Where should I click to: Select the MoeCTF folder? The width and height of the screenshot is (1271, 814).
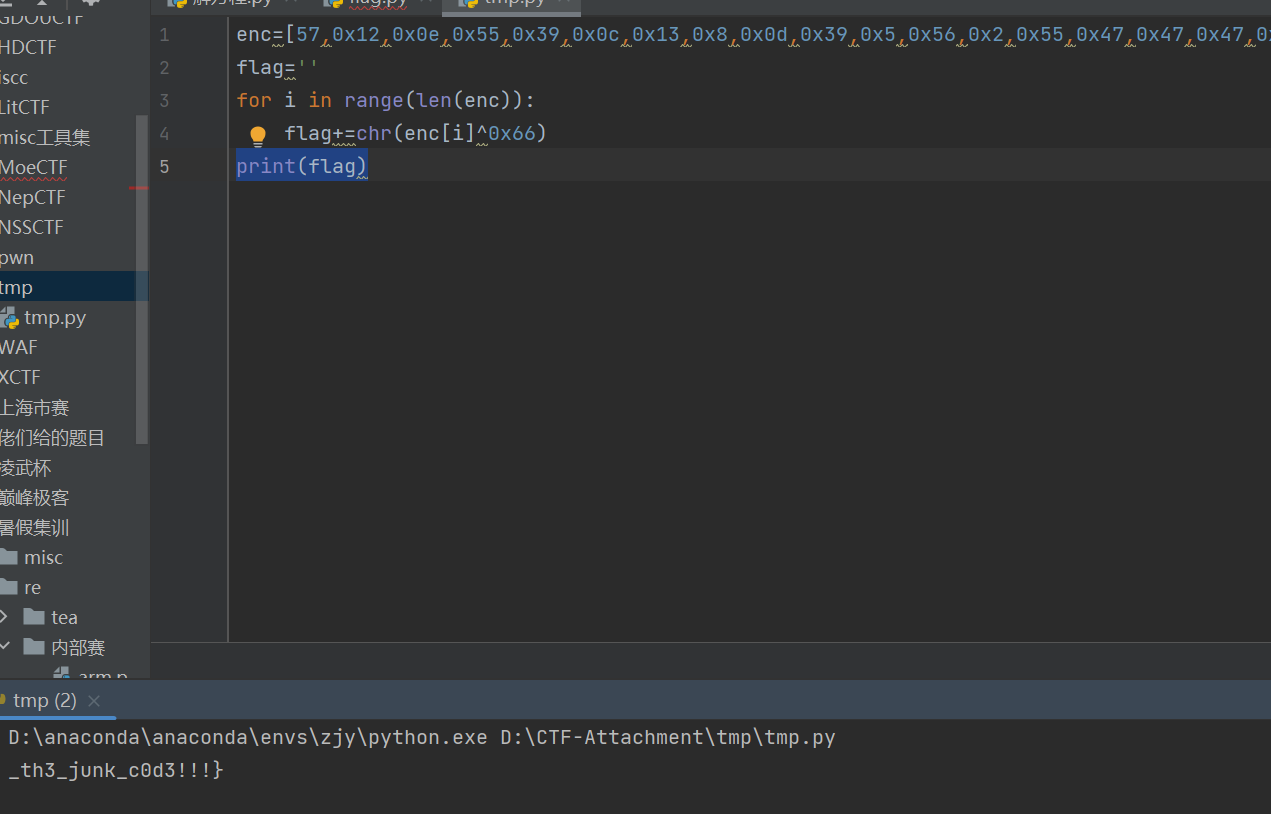(34, 167)
